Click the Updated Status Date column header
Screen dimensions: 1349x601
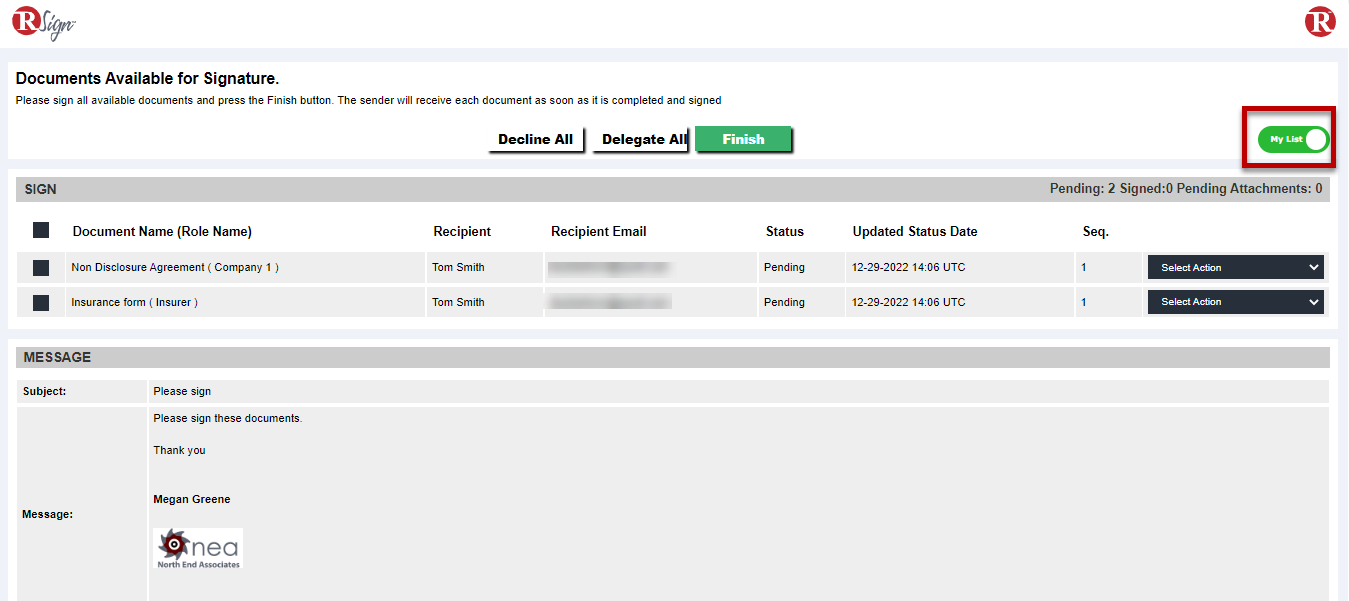click(x=914, y=232)
